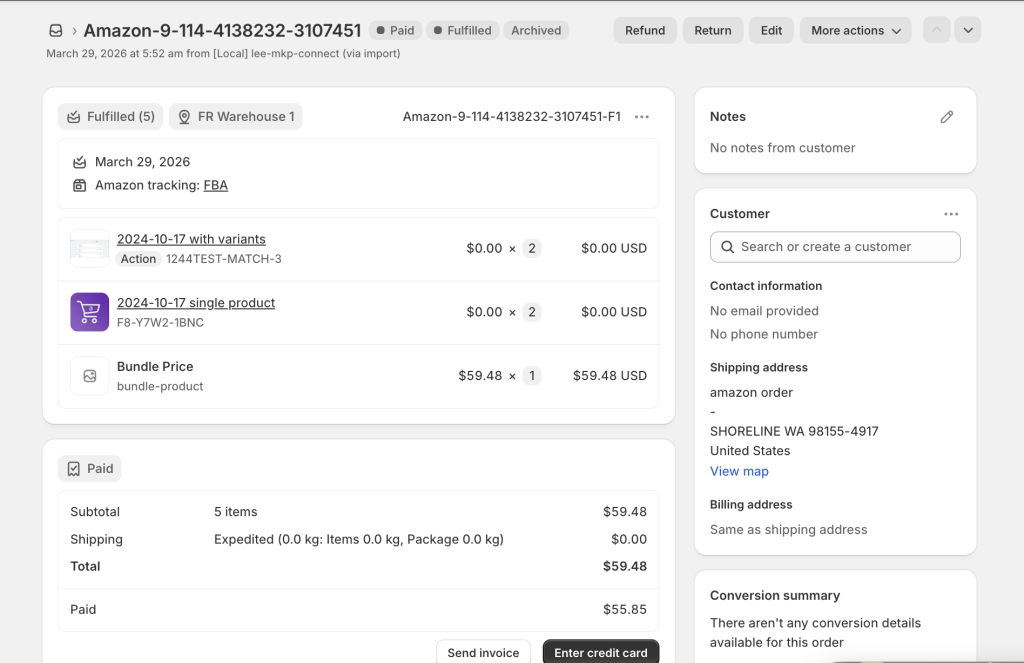Click the customer search input field
Viewport: 1024px width, 663px height.
pyautogui.click(x=835, y=247)
